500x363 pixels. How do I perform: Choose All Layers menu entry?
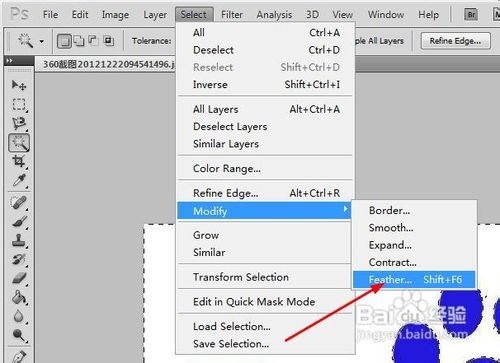[x=265, y=109]
